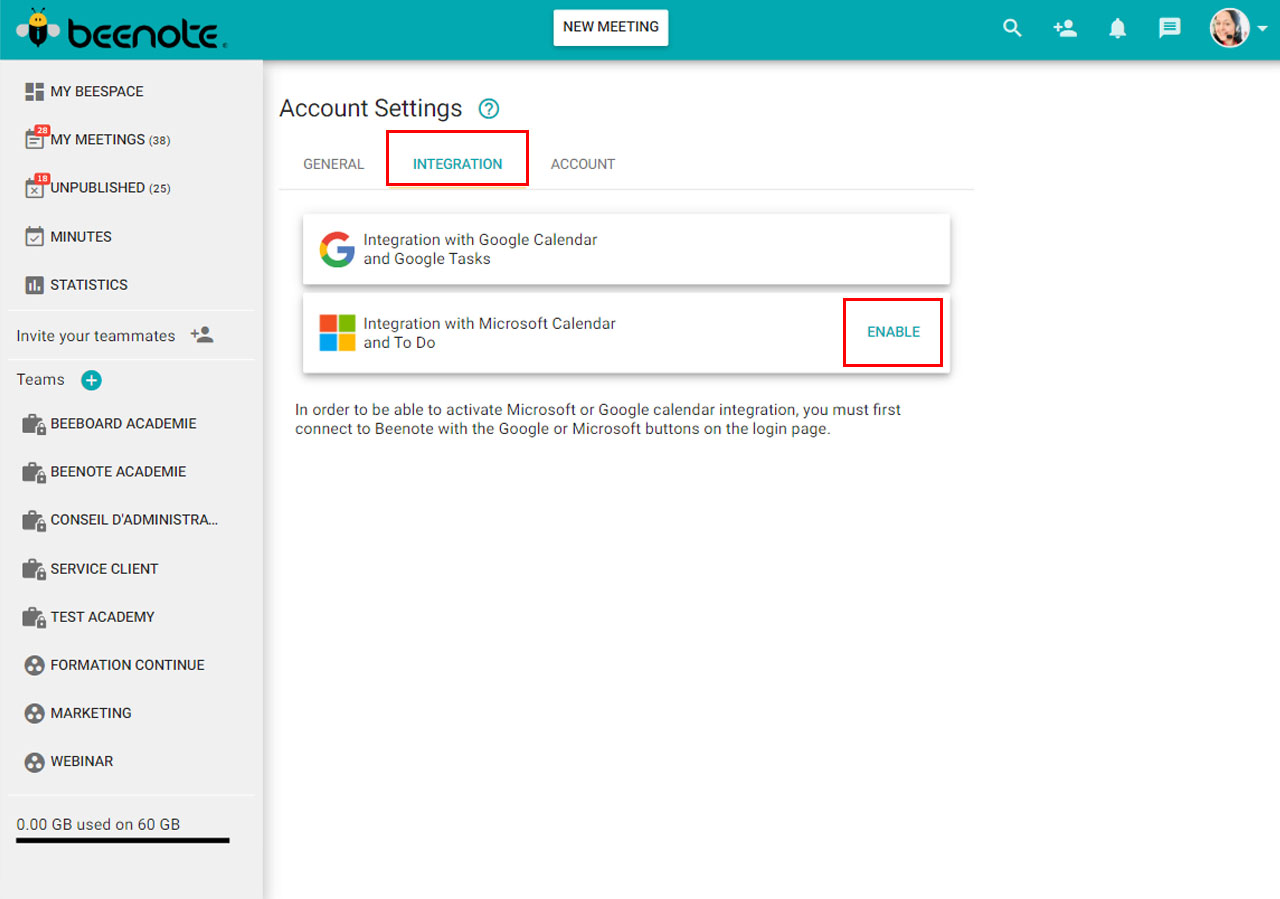Click the Account Settings title
Viewport: 1280px width, 899px height.
click(x=371, y=109)
